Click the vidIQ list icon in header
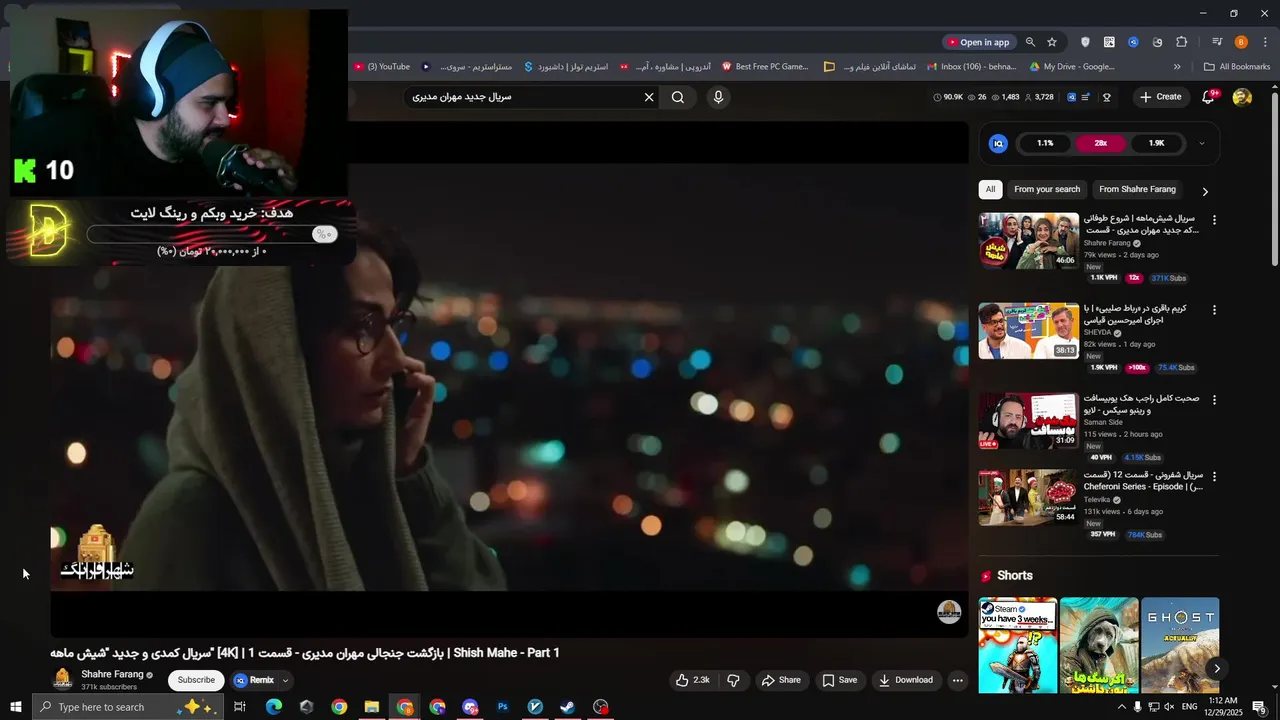This screenshot has width=1280, height=720. coord(1086,97)
